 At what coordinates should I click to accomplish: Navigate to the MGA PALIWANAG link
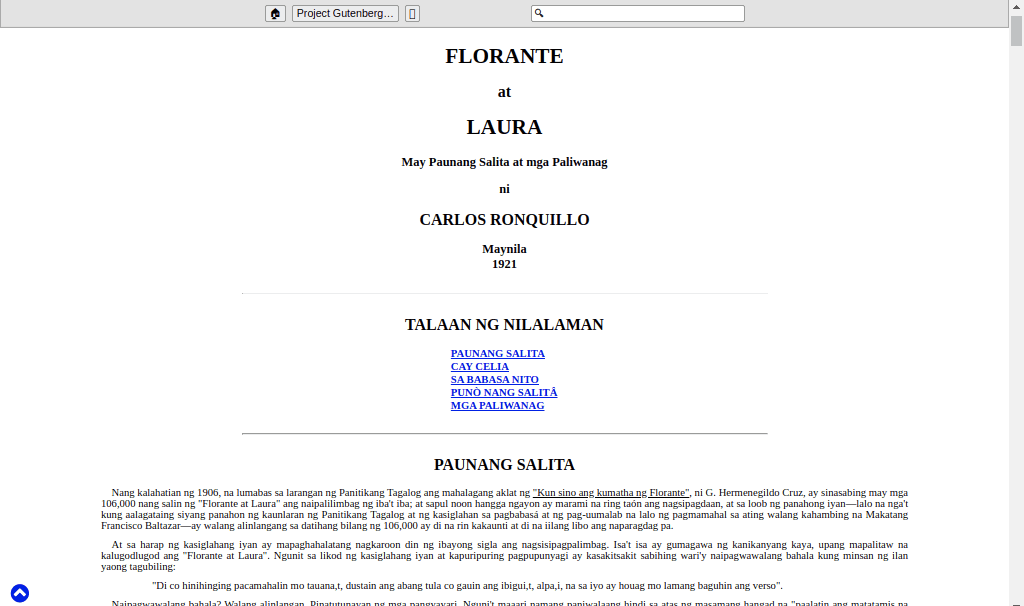click(x=497, y=406)
